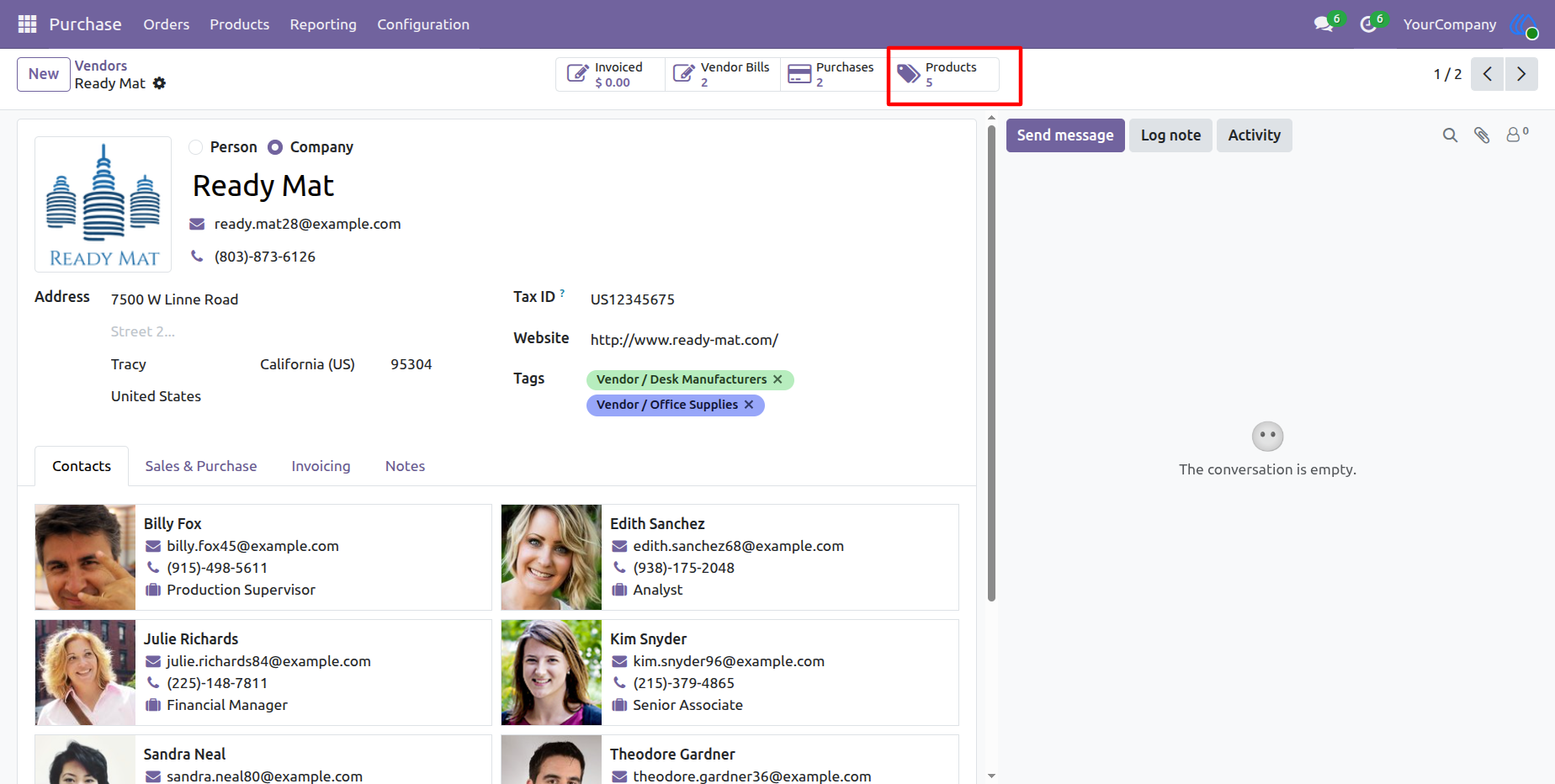Open the Invoiced stat button
Image resolution: width=1555 pixels, height=784 pixels.
pyautogui.click(x=610, y=74)
